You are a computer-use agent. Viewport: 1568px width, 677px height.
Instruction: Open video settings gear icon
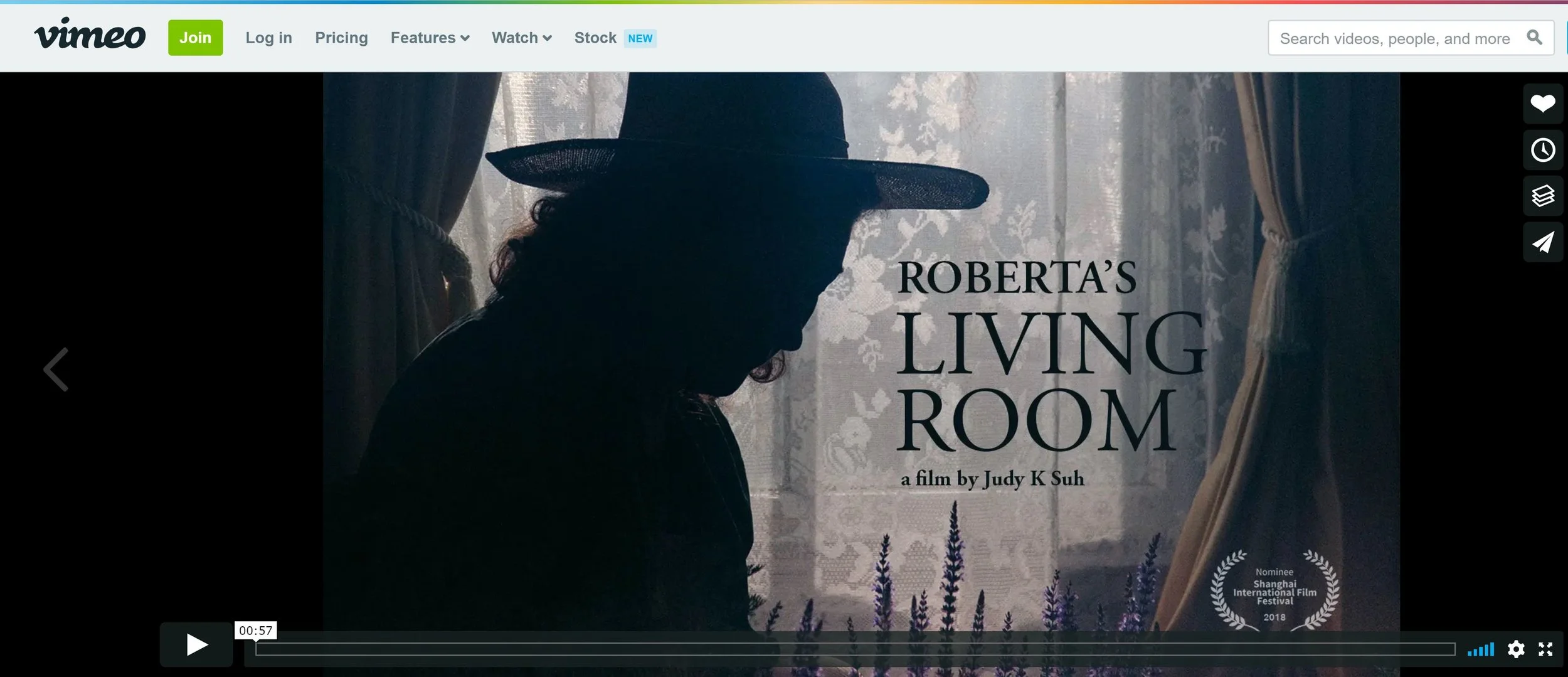(1516, 649)
